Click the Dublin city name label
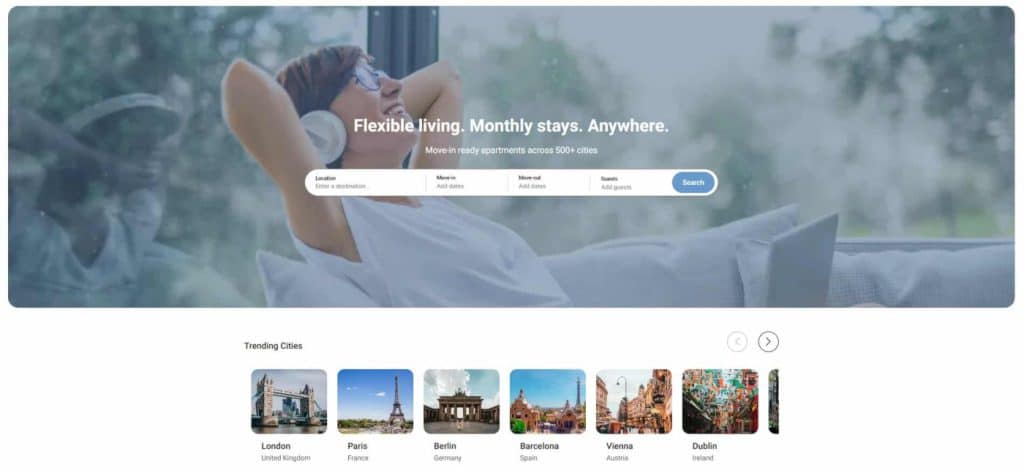This screenshot has height=470, width=1024. [x=705, y=446]
